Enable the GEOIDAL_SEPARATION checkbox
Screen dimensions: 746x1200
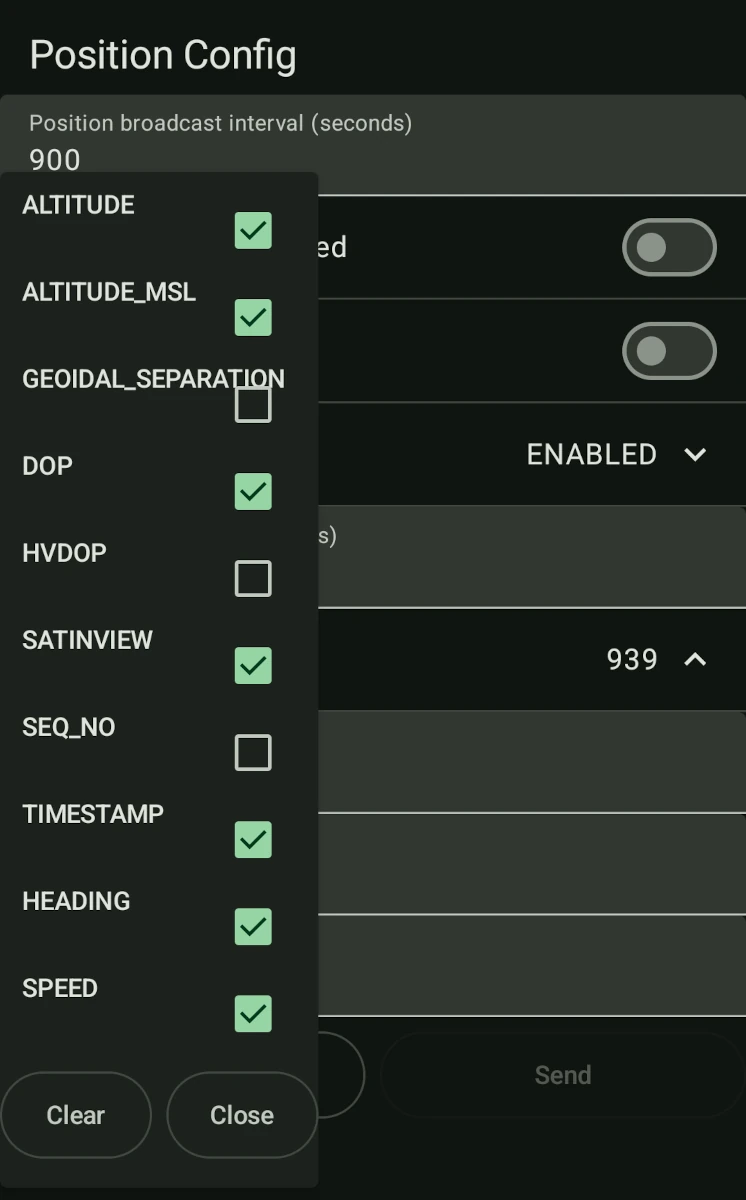253,404
